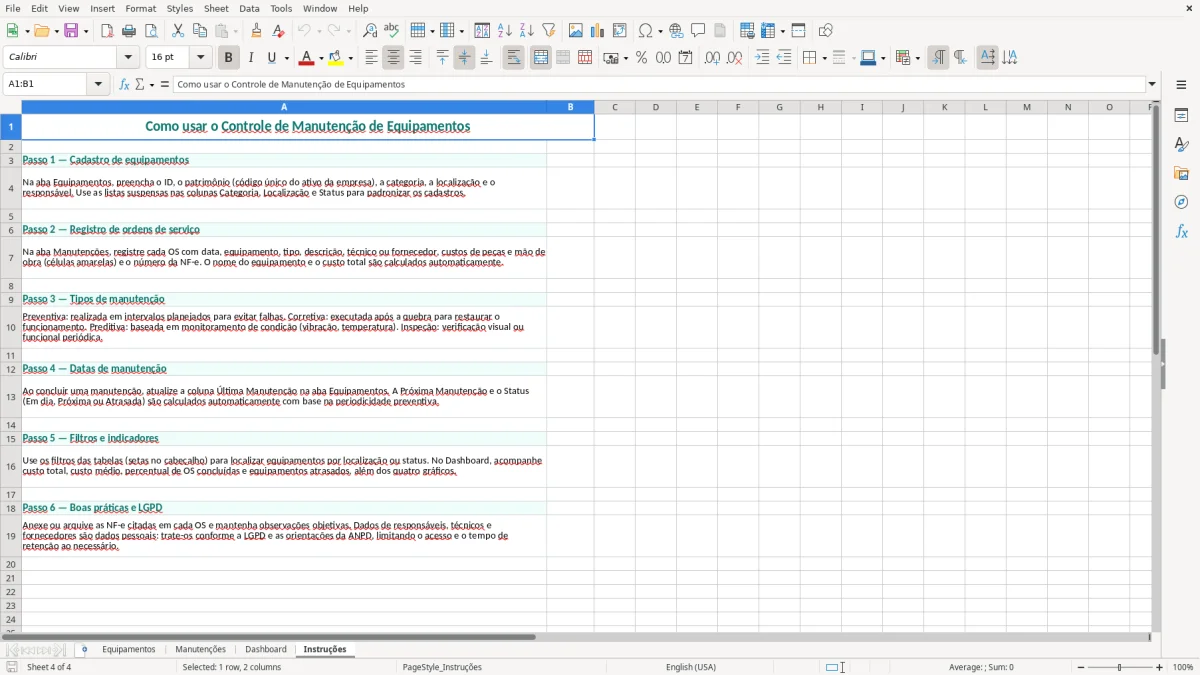This screenshot has width=1200, height=675.
Task: Increase the cell indent
Action: (762, 58)
